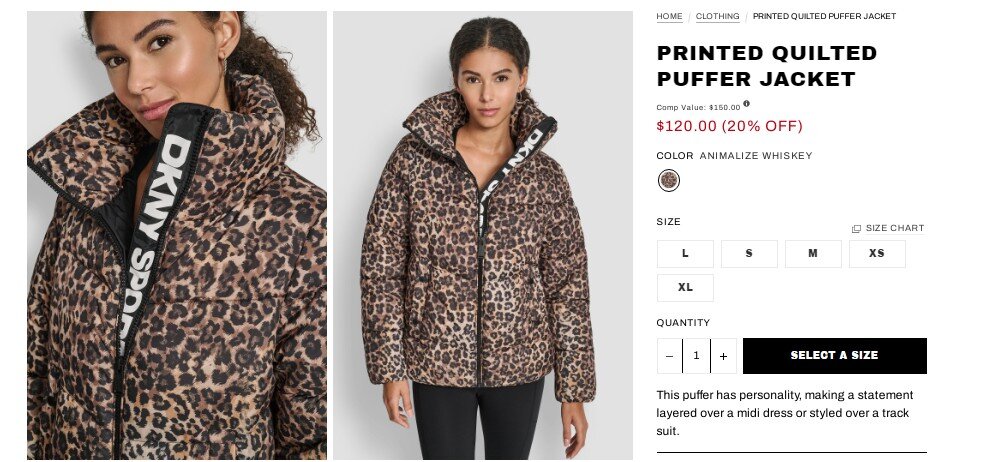
Task: Pick size XL option
Action: [x=685, y=287]
